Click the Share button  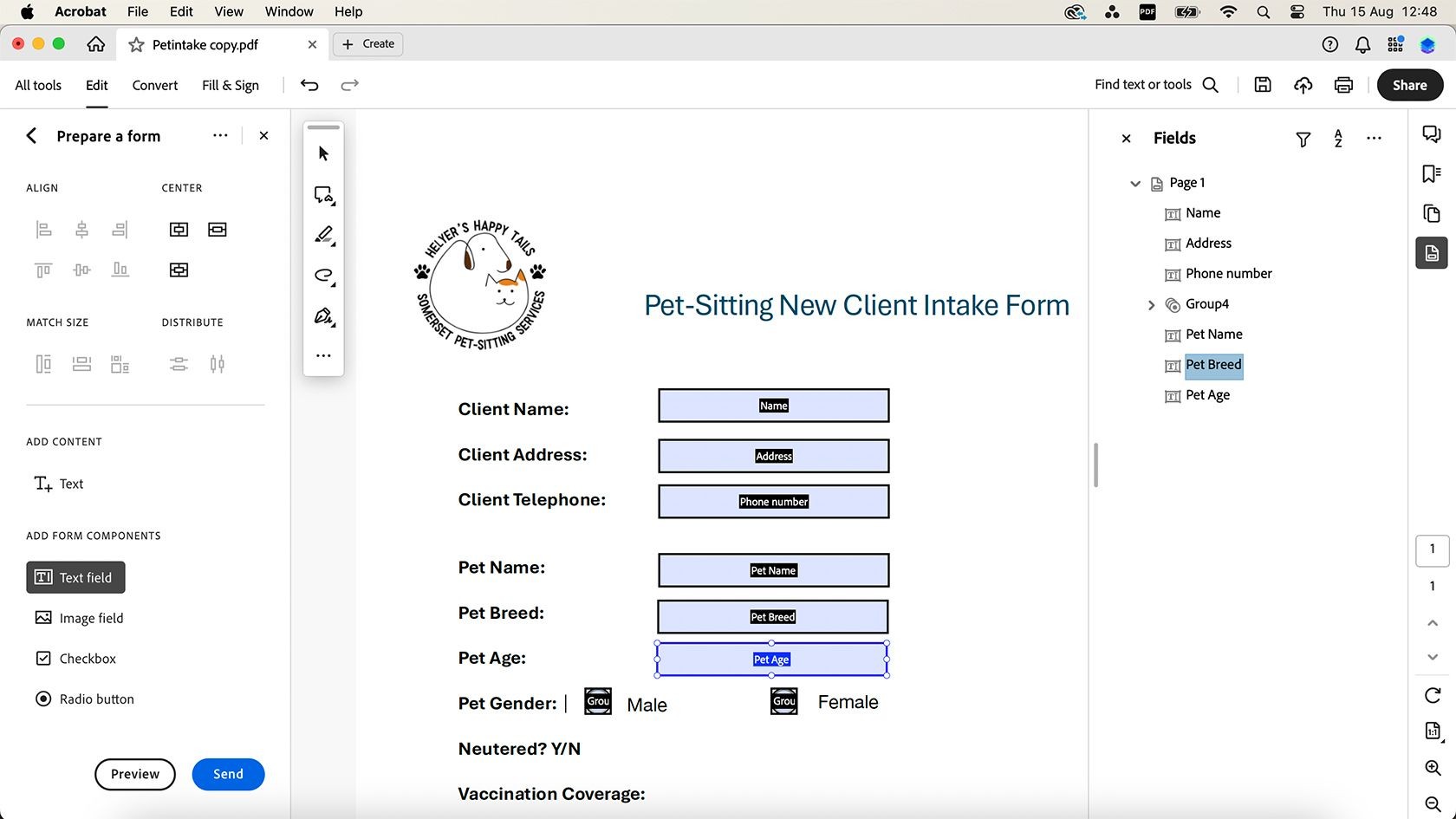tap(1410, 85)
